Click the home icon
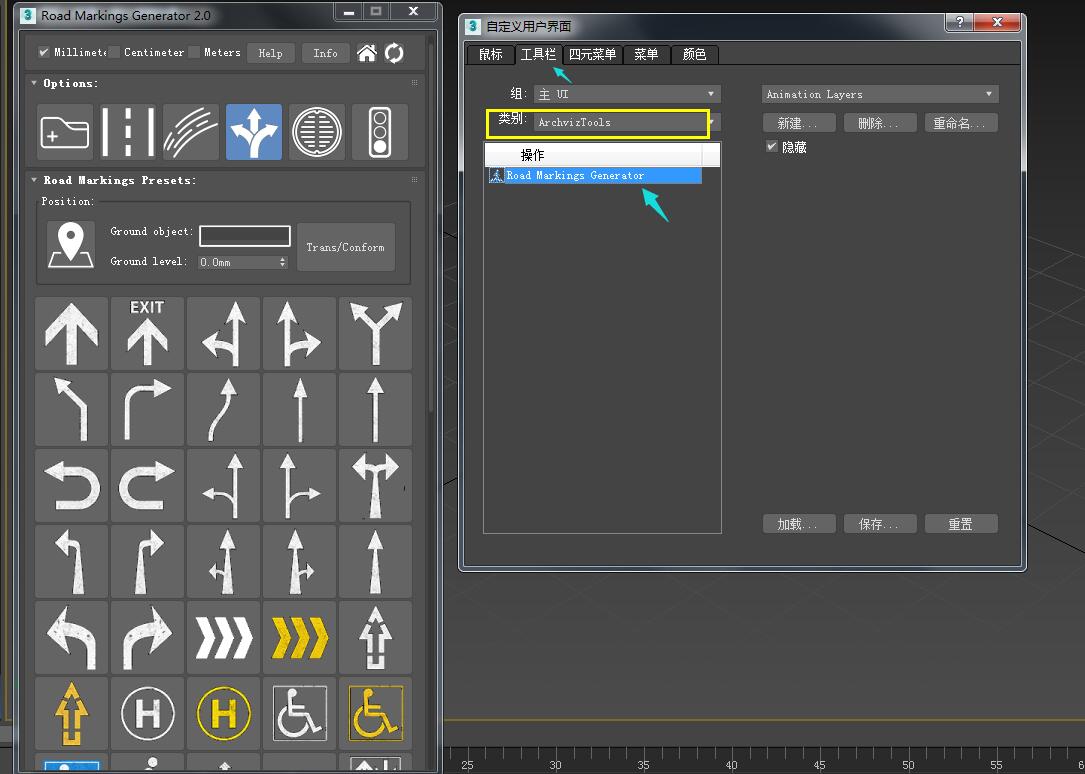 (x=367, y=53)
